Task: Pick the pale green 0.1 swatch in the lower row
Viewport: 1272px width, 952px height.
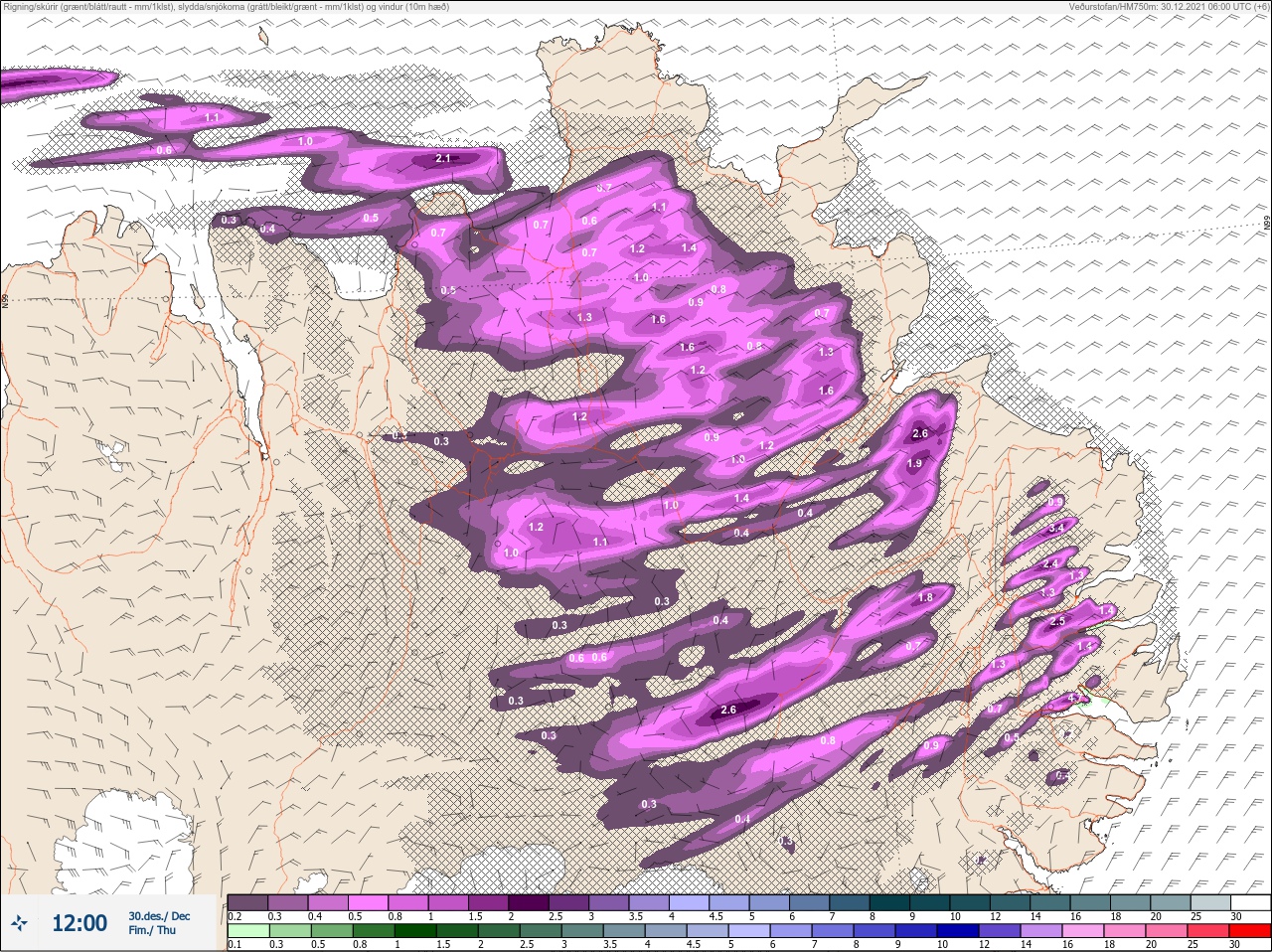Action: (248, 931)
